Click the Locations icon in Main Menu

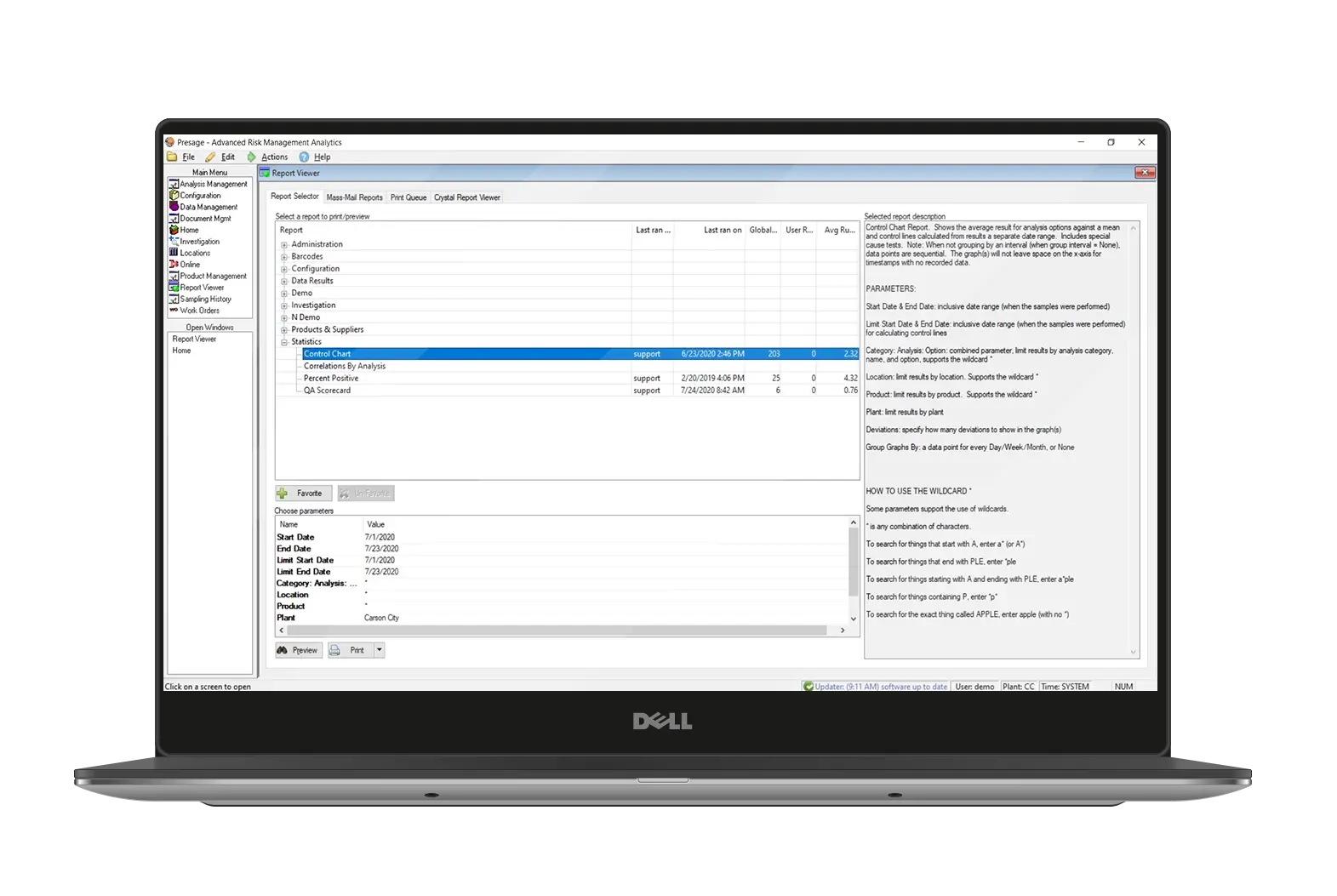(174, 253)
